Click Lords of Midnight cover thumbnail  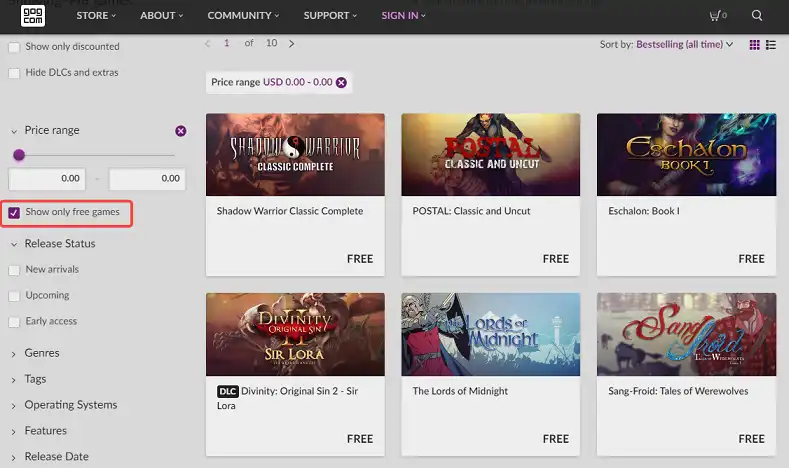pos(491,334)
